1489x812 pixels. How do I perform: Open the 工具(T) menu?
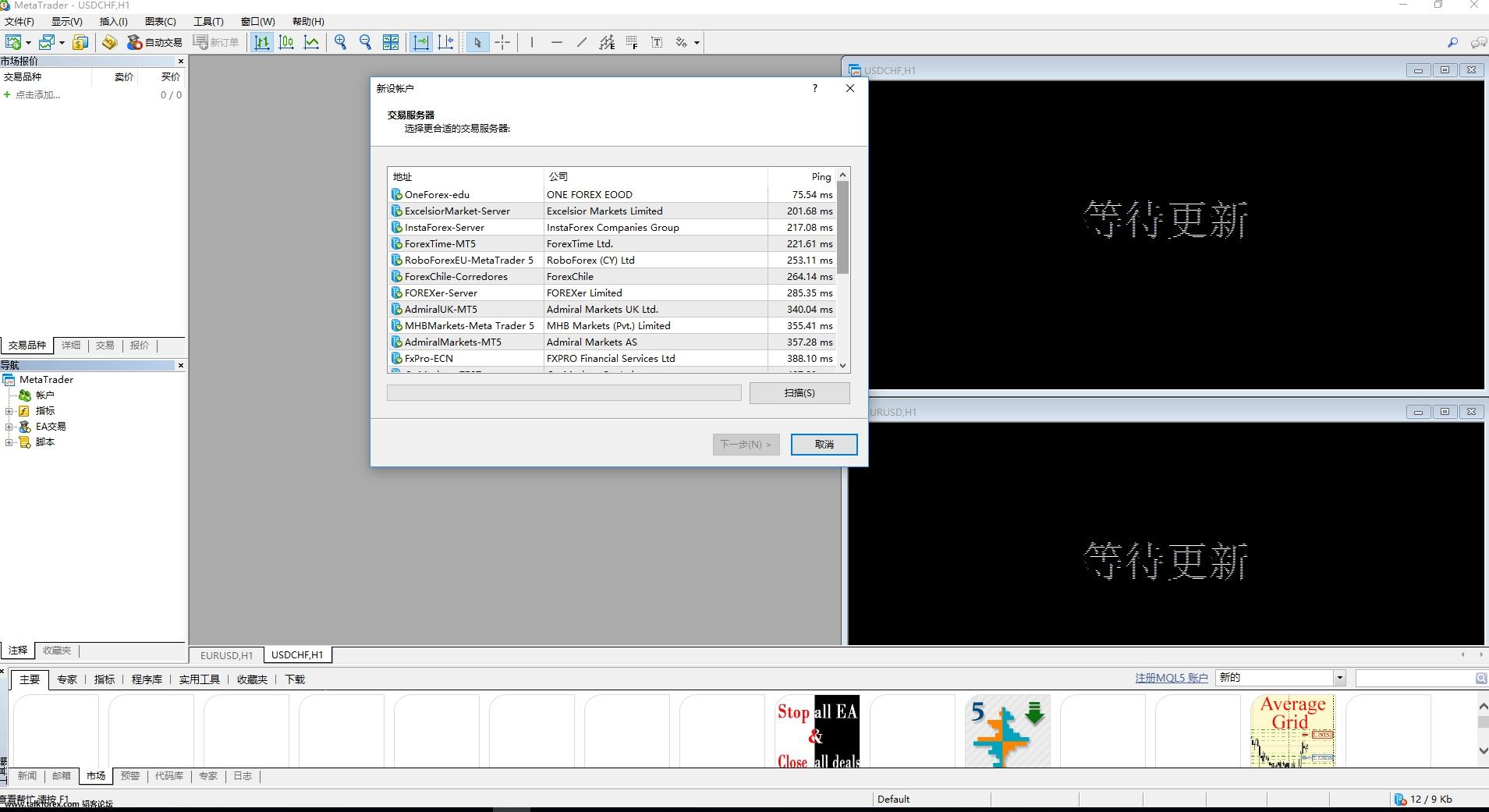[208, 21]
